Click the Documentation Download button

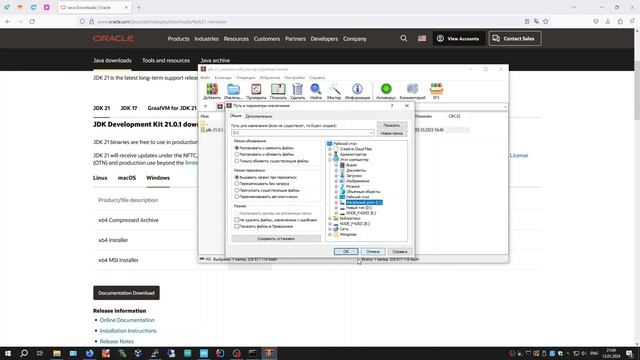coord(126,293)
